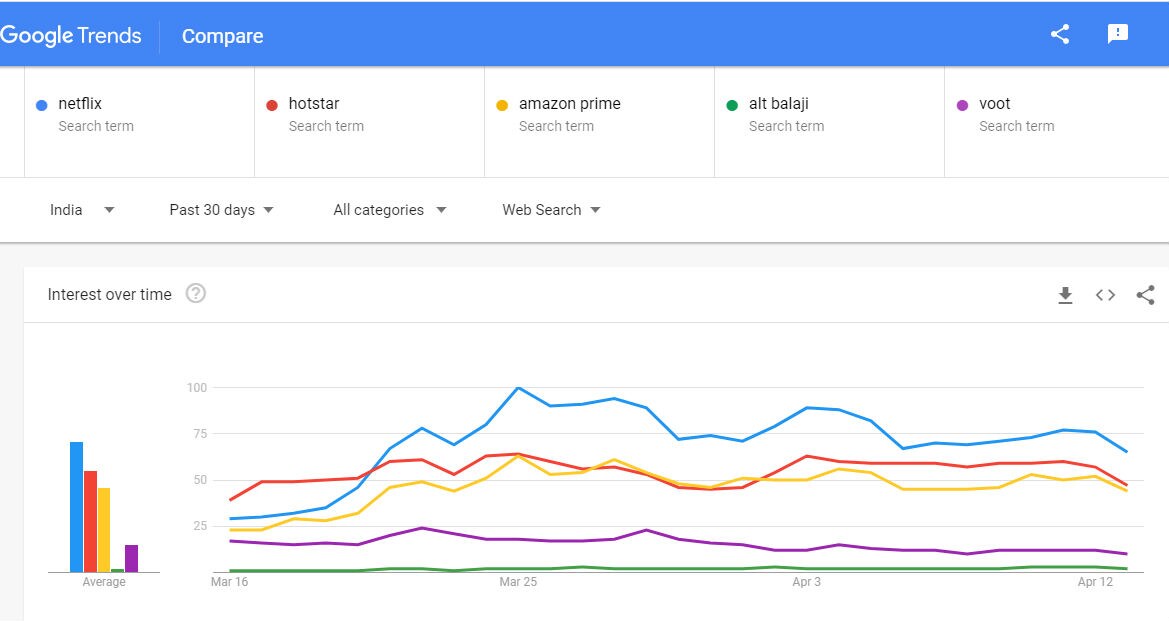Expand the Past 30 days dropdown
Screen dimensions: 1169x621
pos(221,210)
